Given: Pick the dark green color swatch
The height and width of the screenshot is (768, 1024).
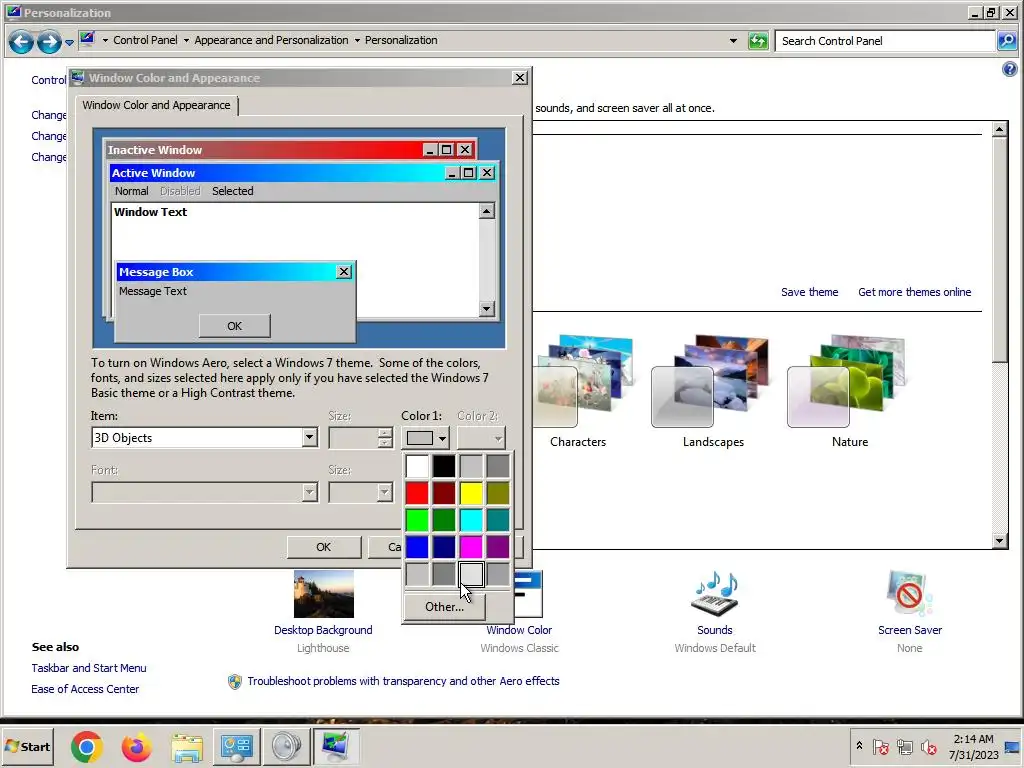Looking at the screenshot, I should pyautogui.click(x=444, y=520).
